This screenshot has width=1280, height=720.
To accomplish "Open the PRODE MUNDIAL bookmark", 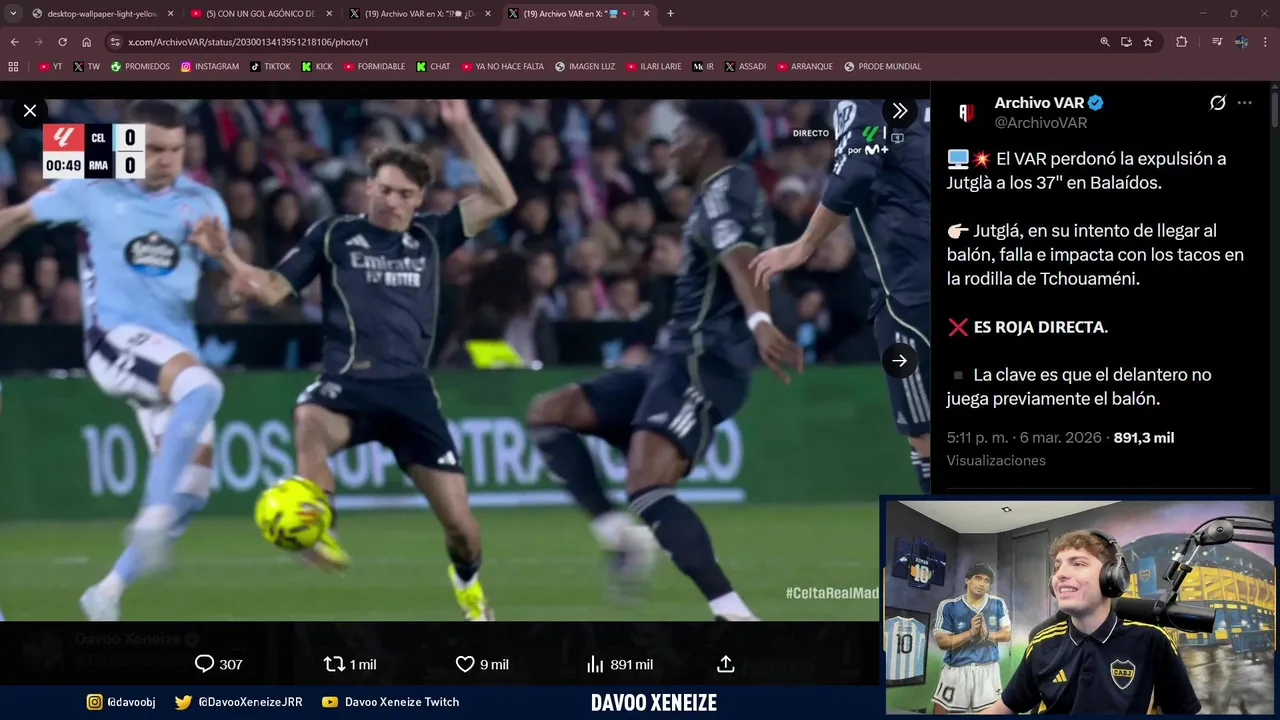I will pos(883,67).
